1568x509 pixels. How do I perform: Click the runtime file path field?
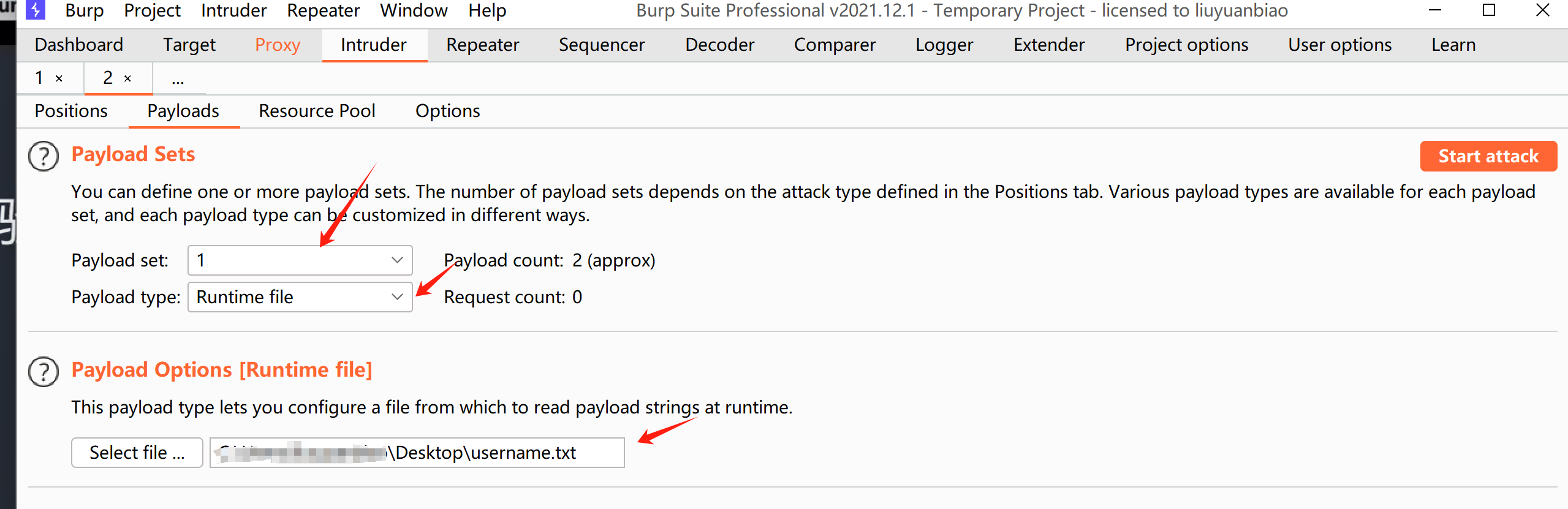click(417, 453)
